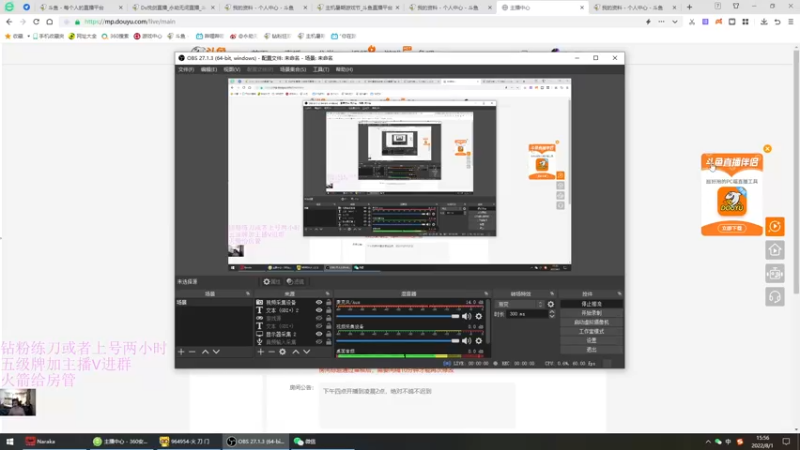Open the OBS 场景集合(S) menu
Image resolution: width=800 pixels, height=450 pixels.
293,69
